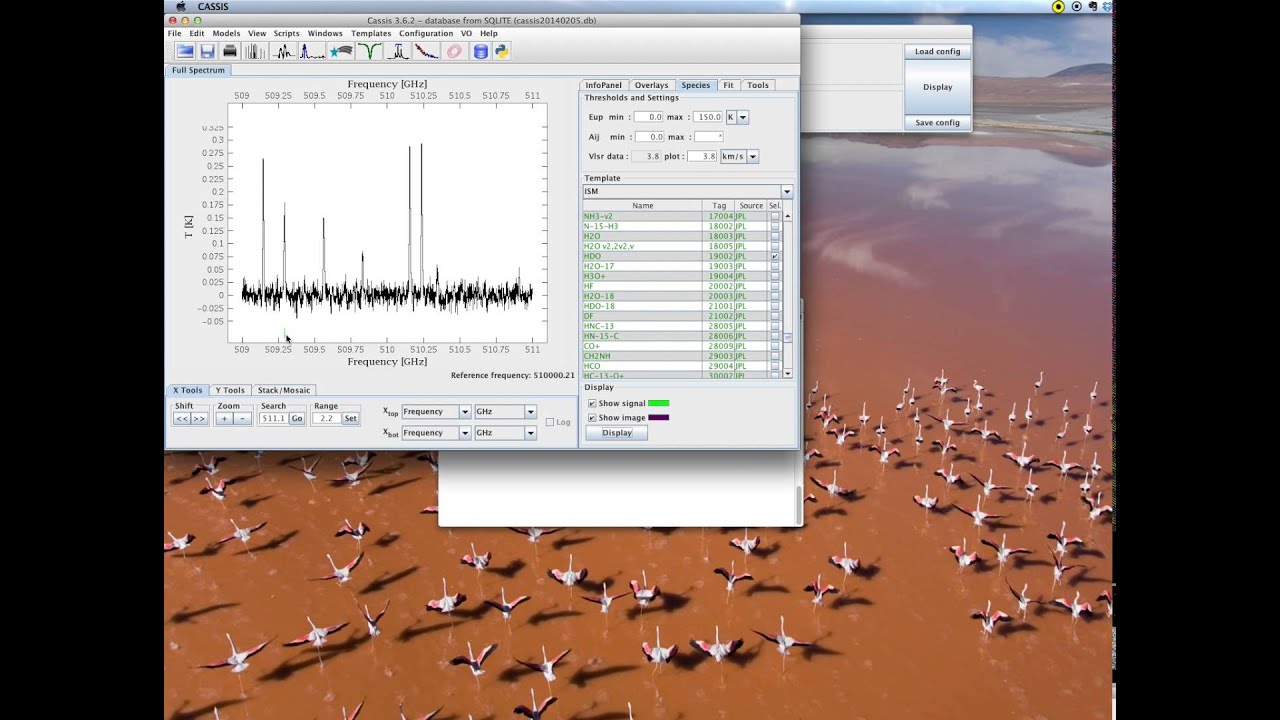Zoom in with the + button
The height and width of the screenshot is (720, 1280).
[x=224, y=419]
